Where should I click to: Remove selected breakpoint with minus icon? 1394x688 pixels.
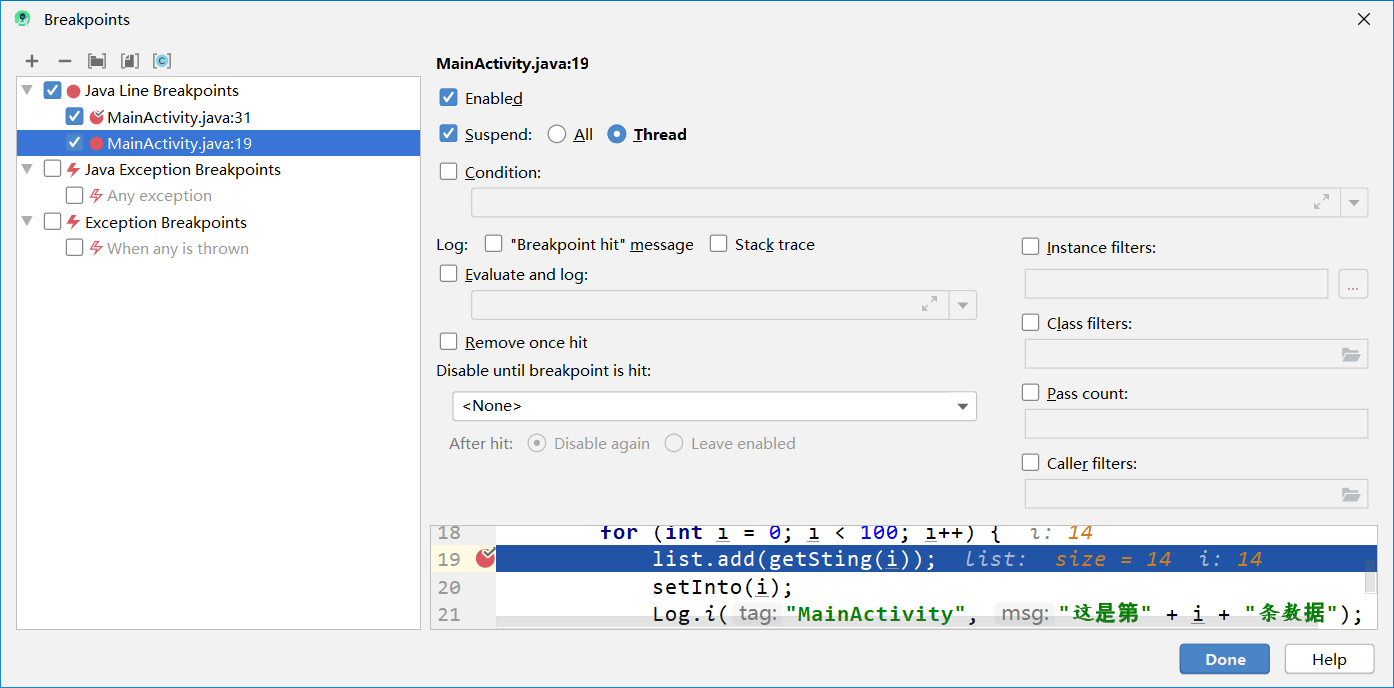64,61
